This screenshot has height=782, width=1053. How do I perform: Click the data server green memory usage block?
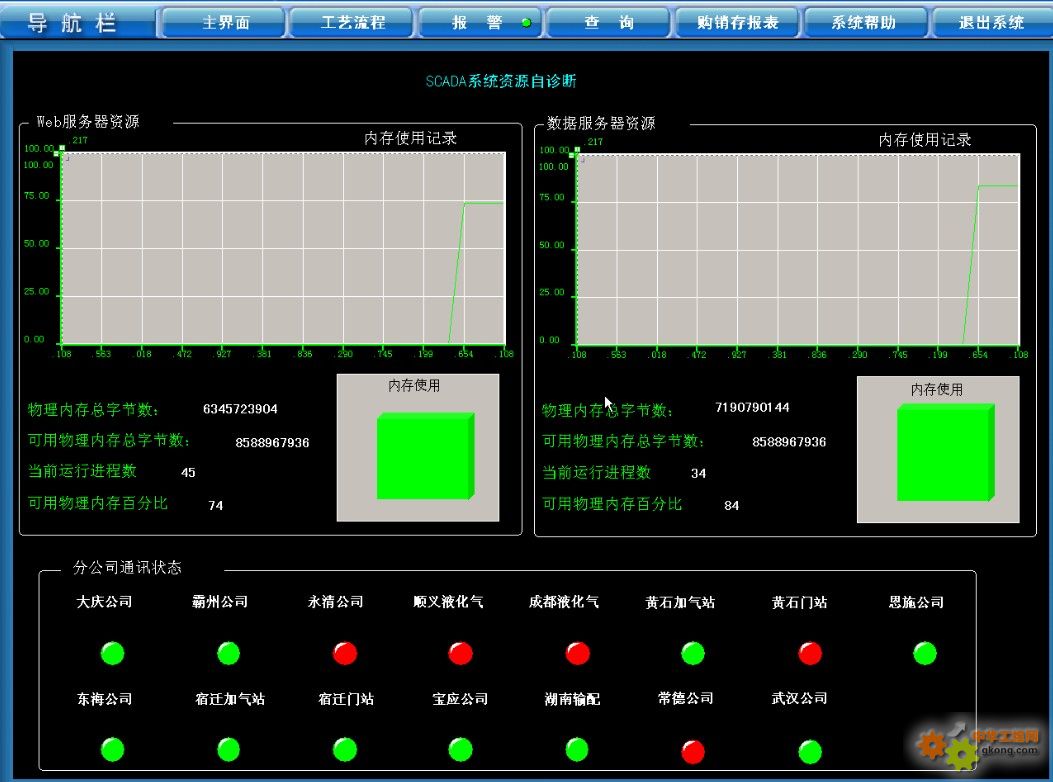[944, 453]
